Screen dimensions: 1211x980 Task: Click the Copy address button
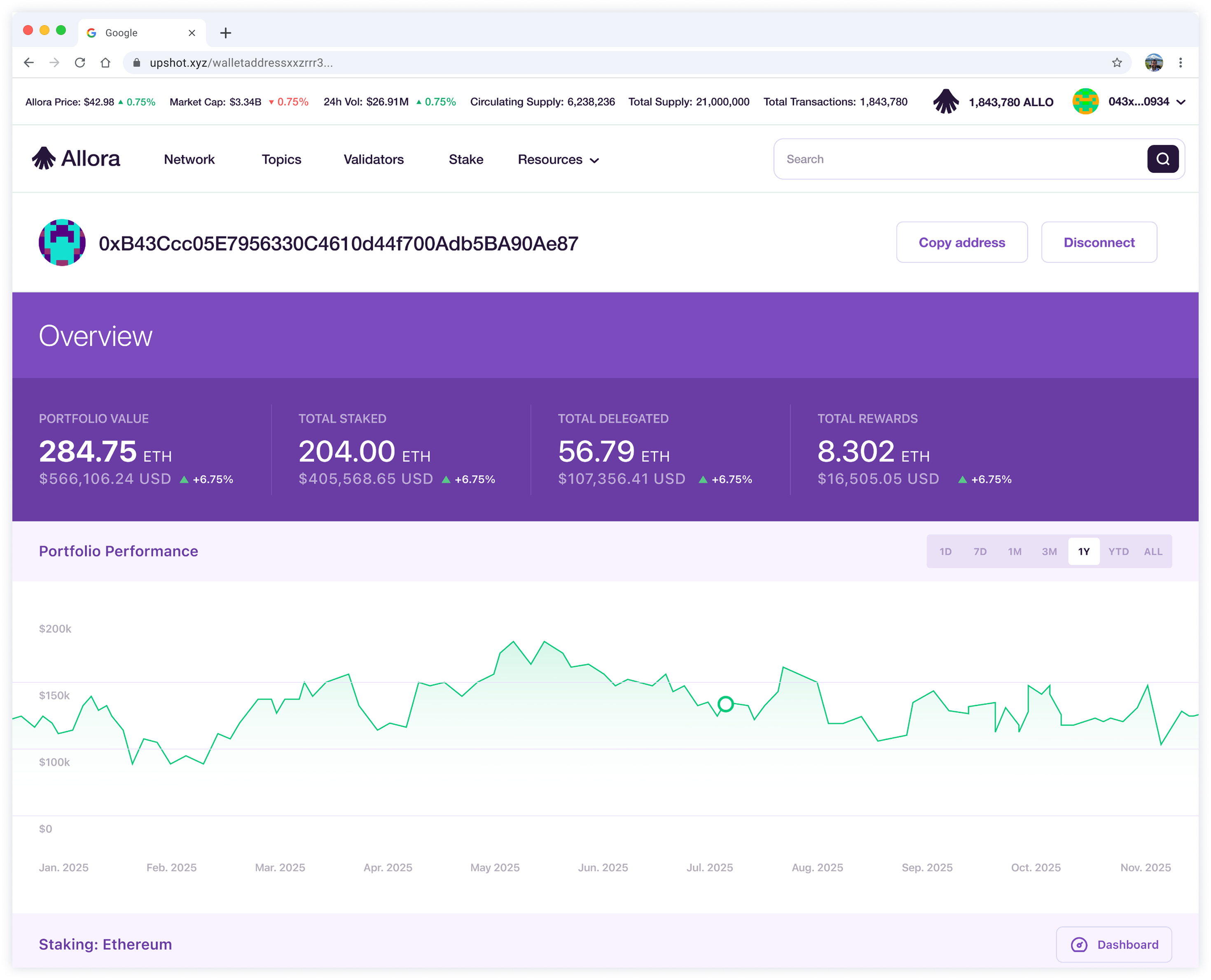[x=961, y=242]
